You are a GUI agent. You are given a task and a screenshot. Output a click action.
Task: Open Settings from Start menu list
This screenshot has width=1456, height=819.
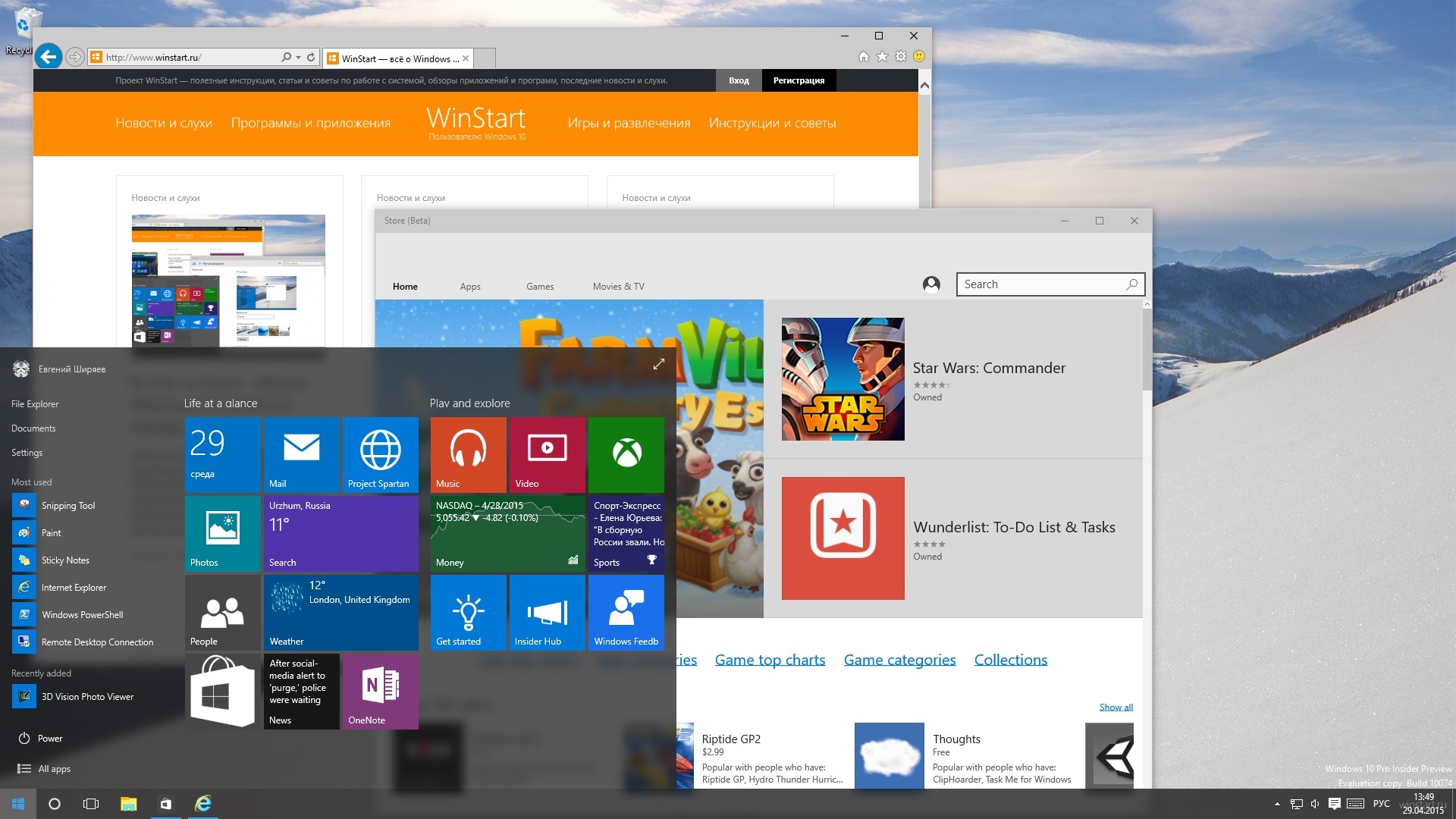point(27,453)
